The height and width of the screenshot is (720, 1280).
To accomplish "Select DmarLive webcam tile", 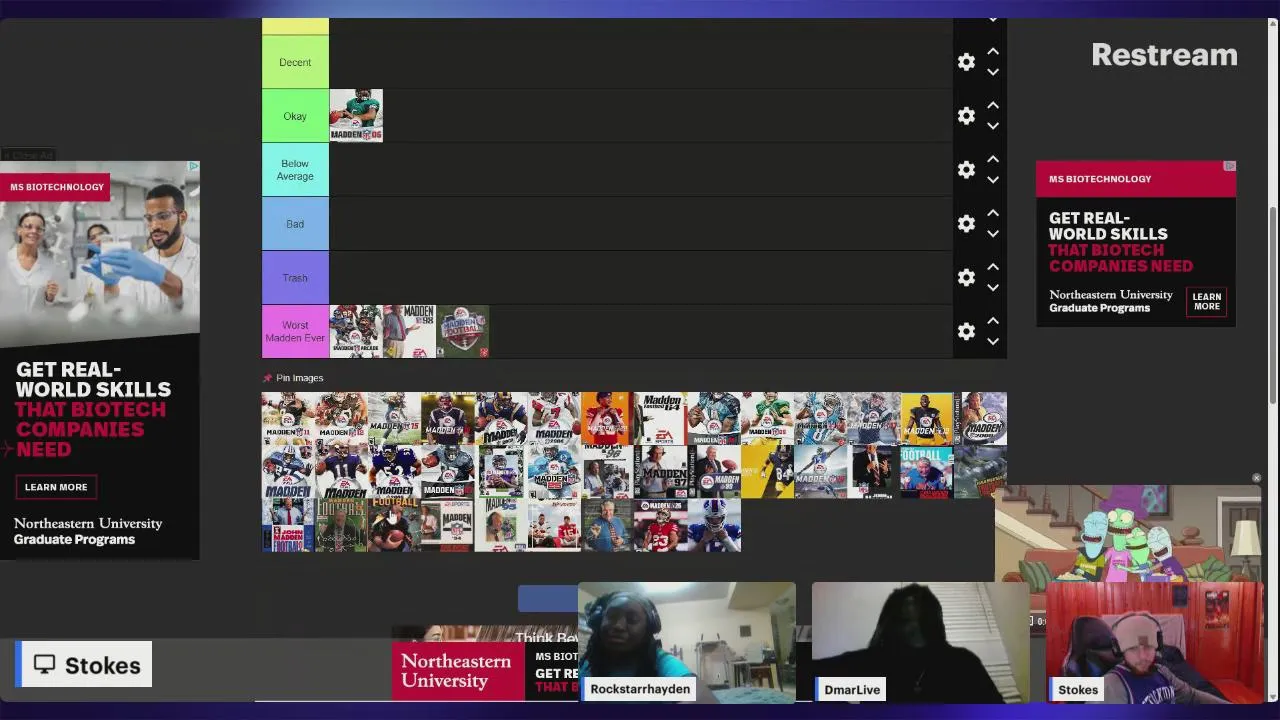I will 920,642.
